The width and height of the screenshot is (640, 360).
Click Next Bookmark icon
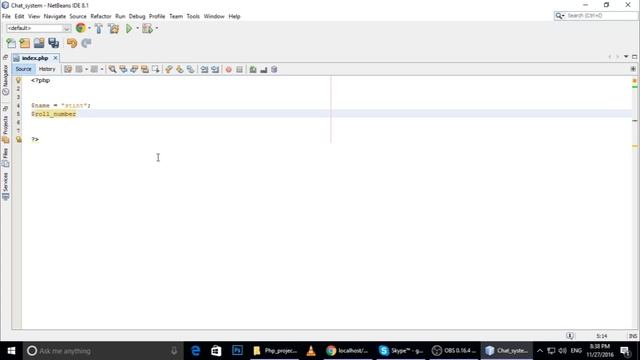click(x=180, y=69)
